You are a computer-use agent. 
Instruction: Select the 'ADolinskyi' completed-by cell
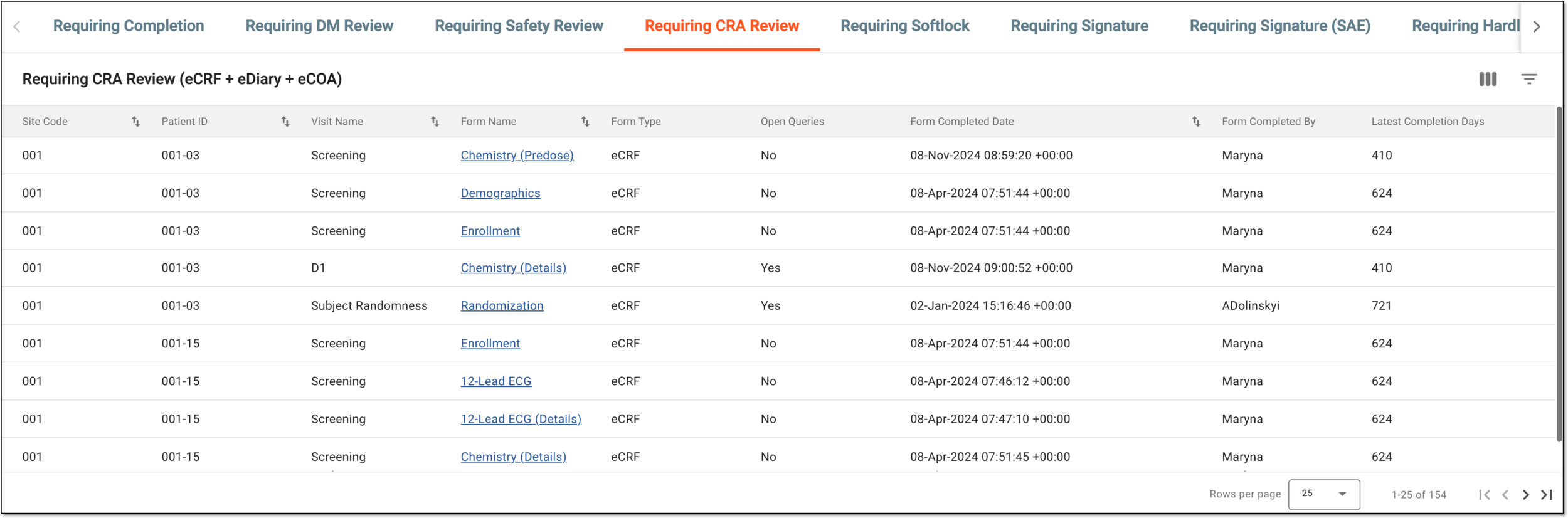tap(1250, 305)
